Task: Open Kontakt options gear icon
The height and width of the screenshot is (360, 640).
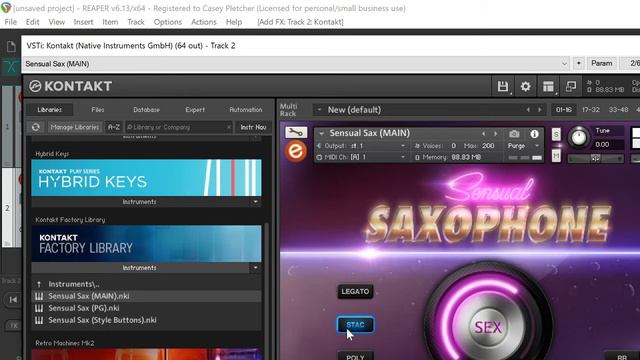Action: (x=525, y=86)
